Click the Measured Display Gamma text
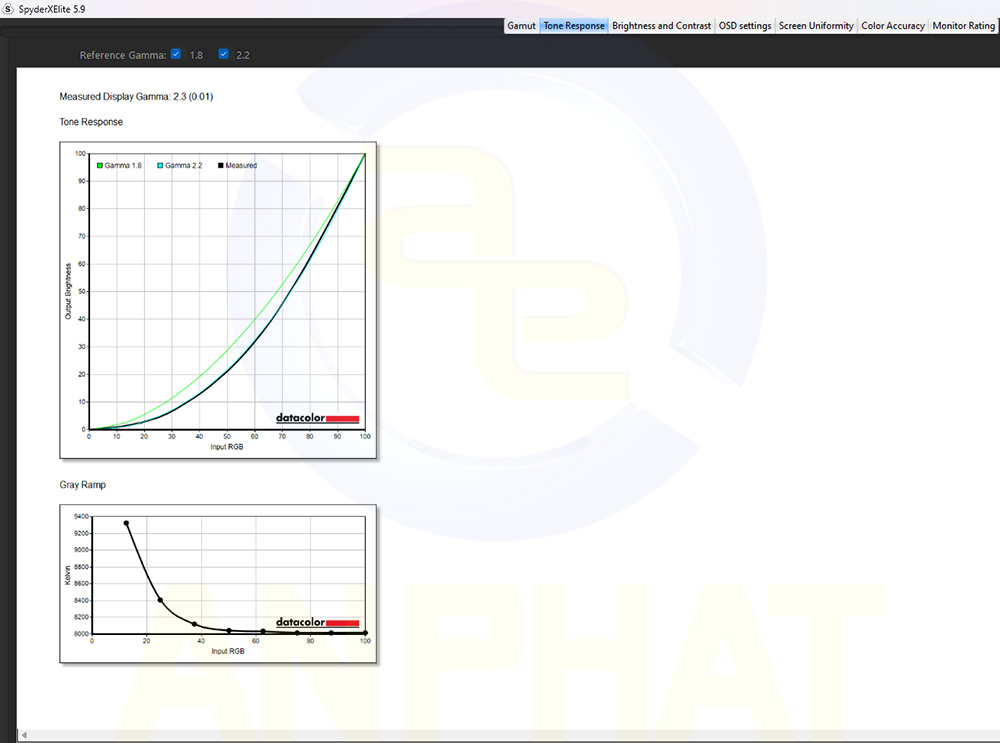This screenshot has width=1000, height=743. pos(136,96)
